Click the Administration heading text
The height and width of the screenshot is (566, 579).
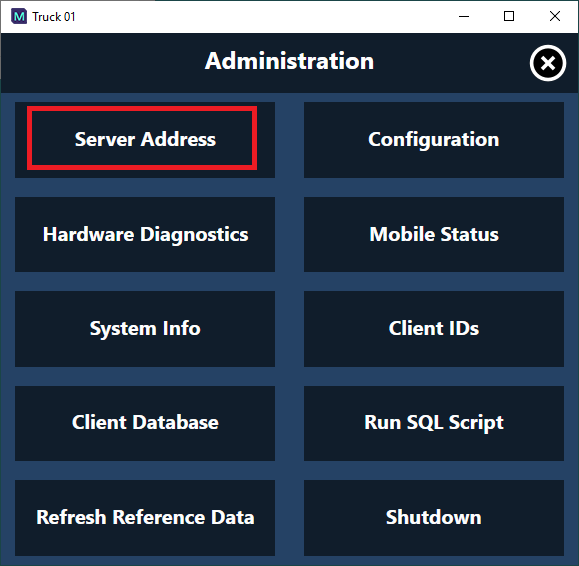pos(290,61)
